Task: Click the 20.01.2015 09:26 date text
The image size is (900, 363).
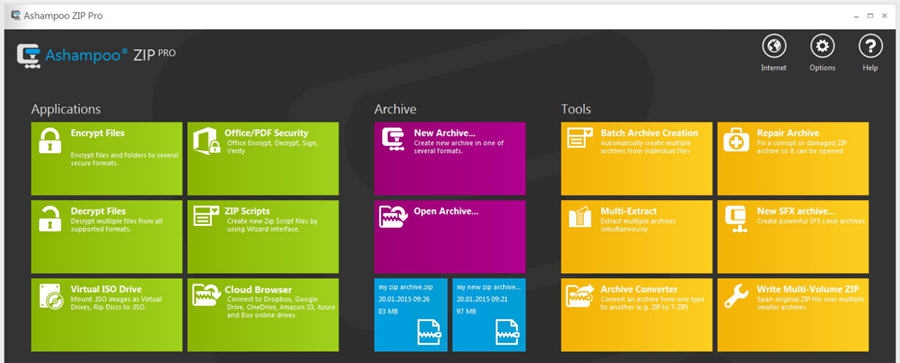Action: (x=404, y=299)
